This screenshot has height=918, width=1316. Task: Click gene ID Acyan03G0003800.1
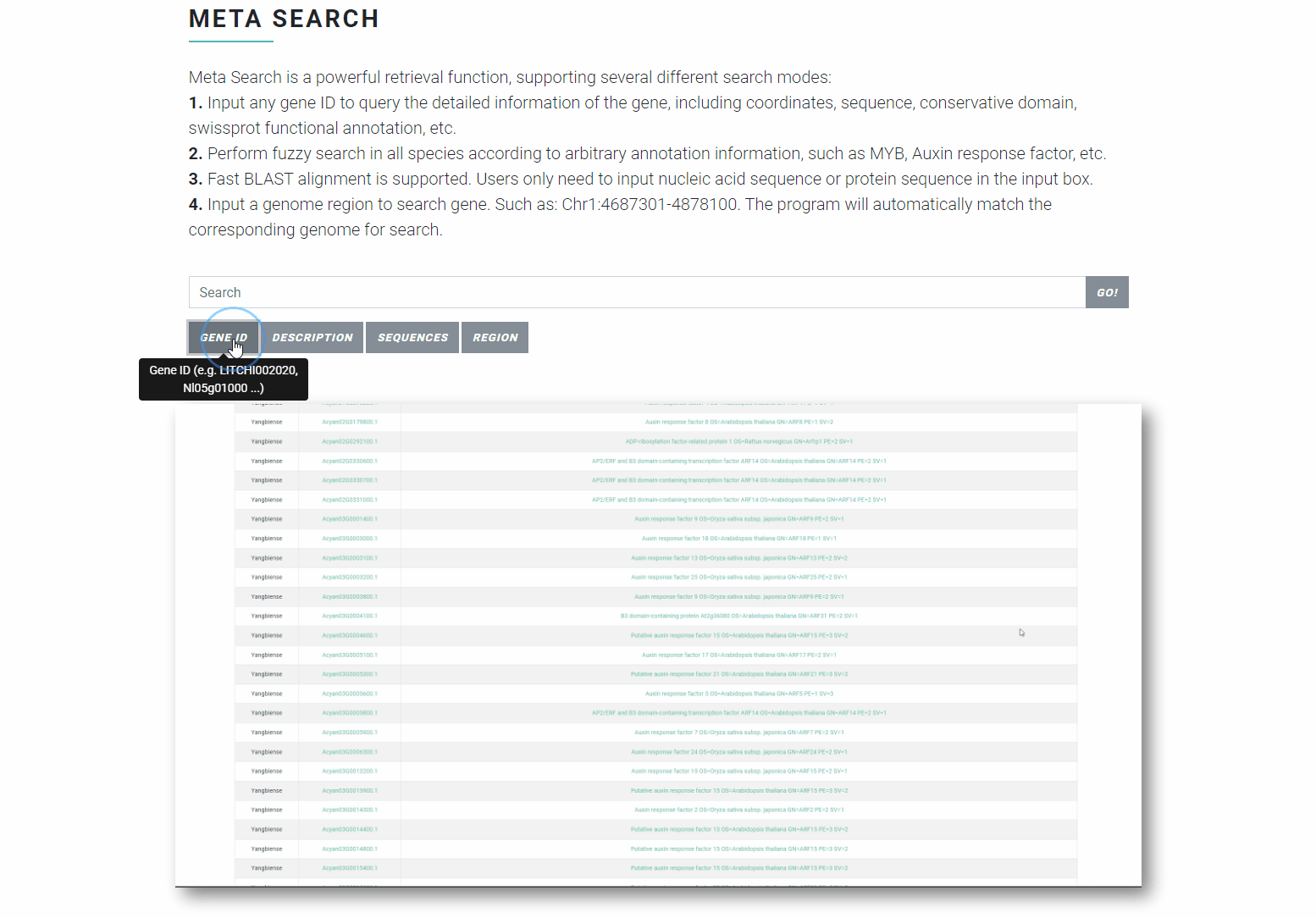(x=350, y=597)
